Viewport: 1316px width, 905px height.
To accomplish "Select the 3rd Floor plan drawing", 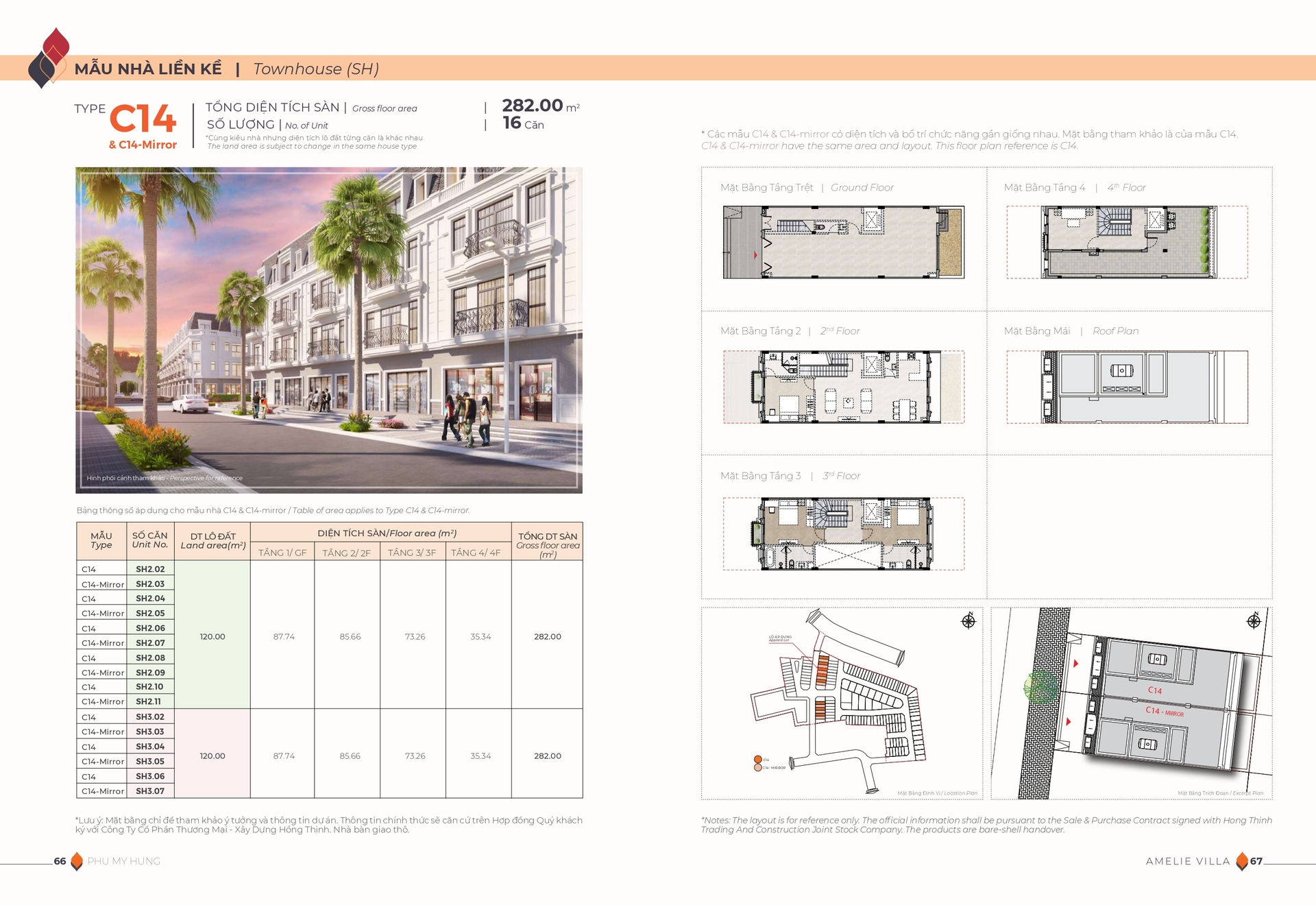I will 843,533.
